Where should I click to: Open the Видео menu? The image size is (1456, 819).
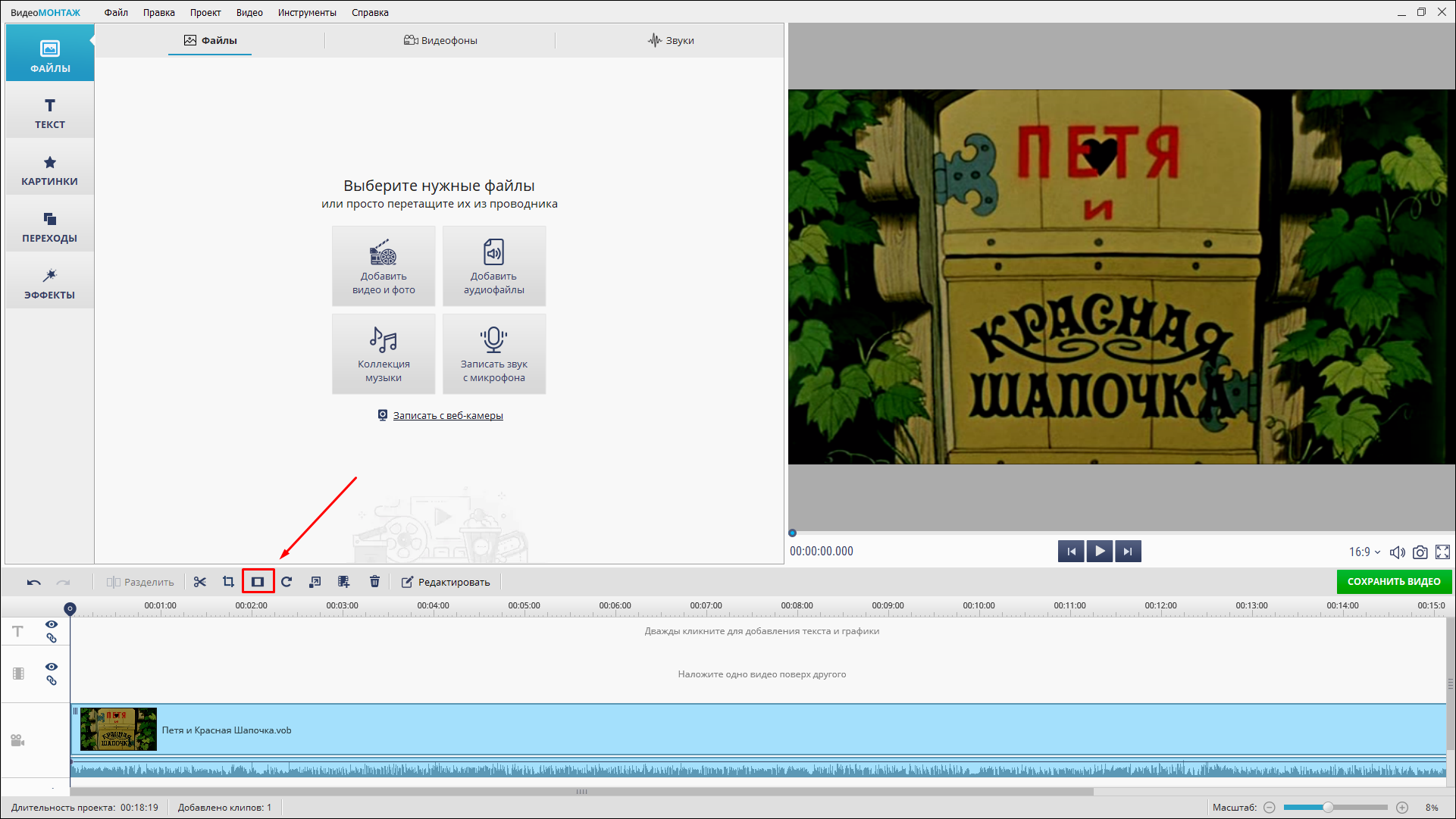coord(249,13)
